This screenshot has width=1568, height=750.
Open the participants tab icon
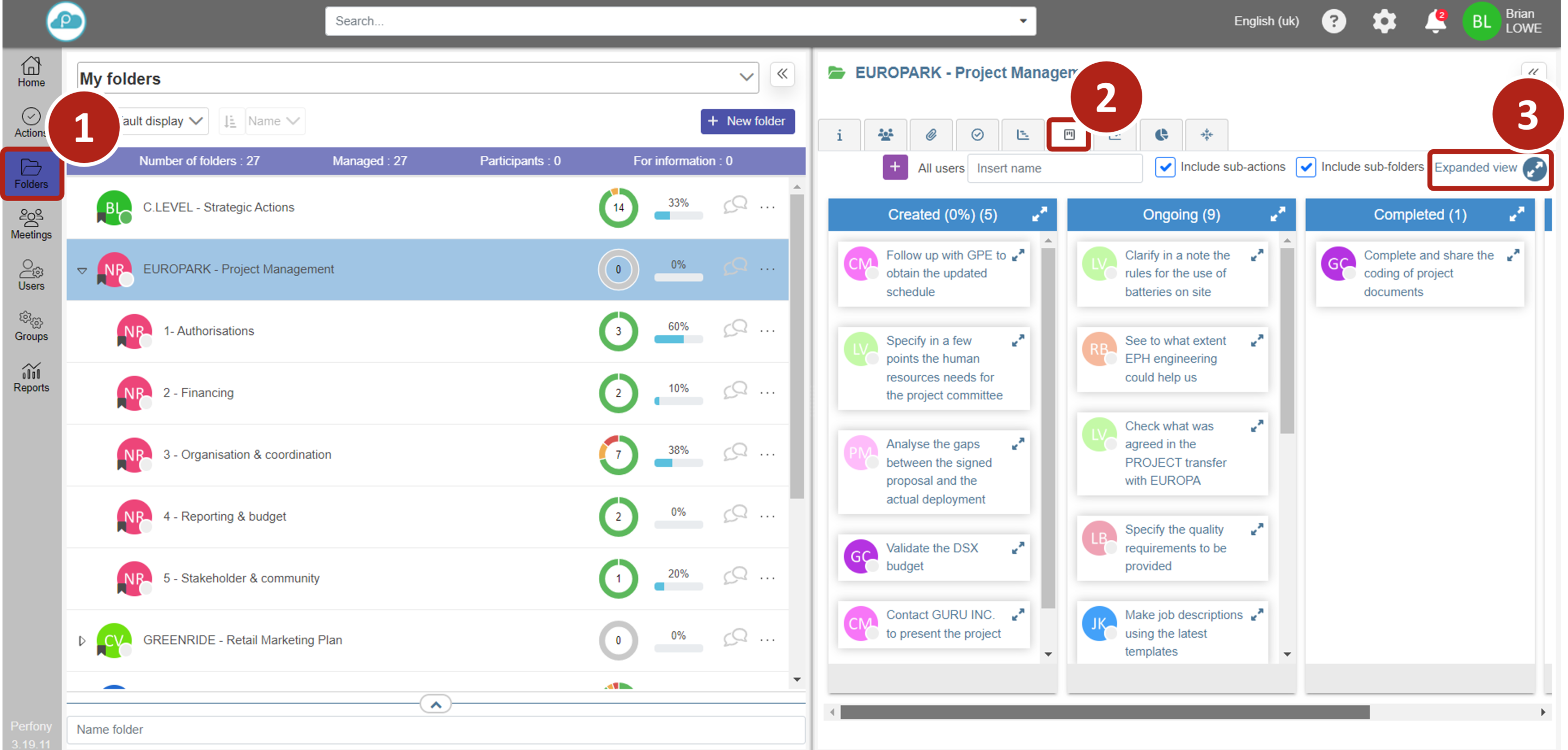(x=885, y=135)
